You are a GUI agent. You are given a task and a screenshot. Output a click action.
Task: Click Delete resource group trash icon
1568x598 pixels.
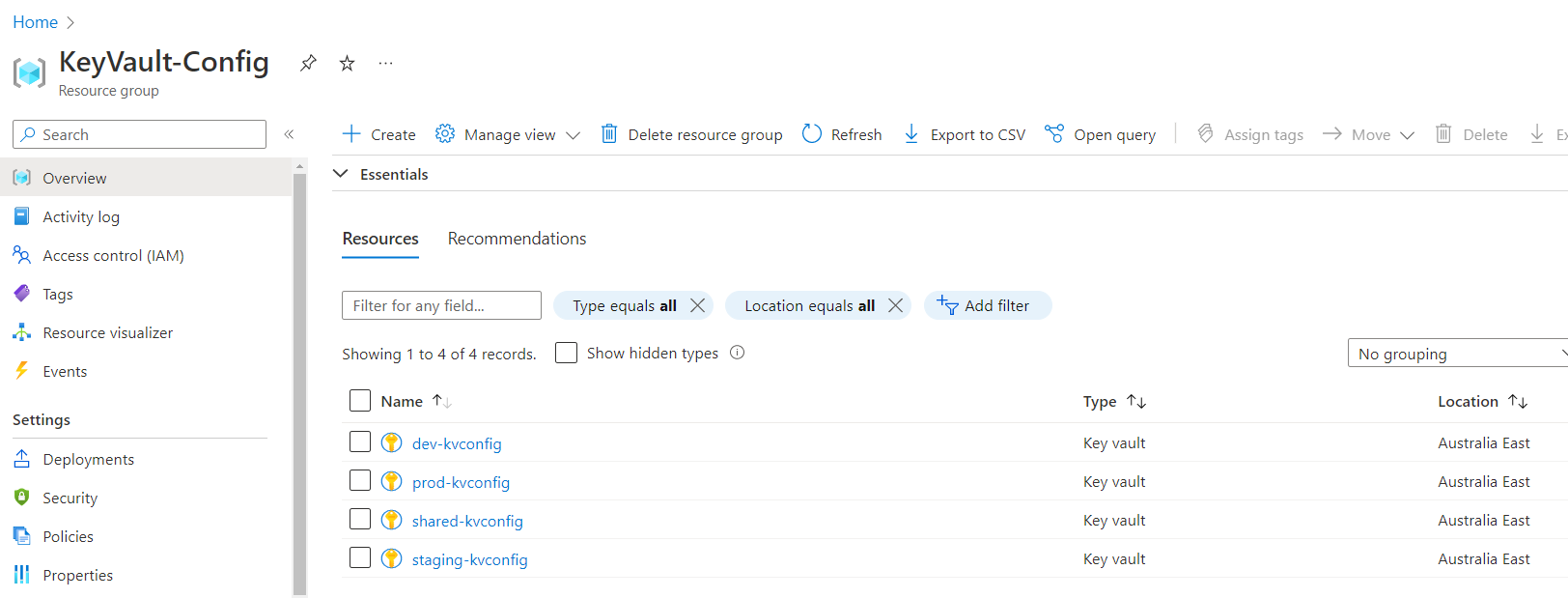[609, 134]
